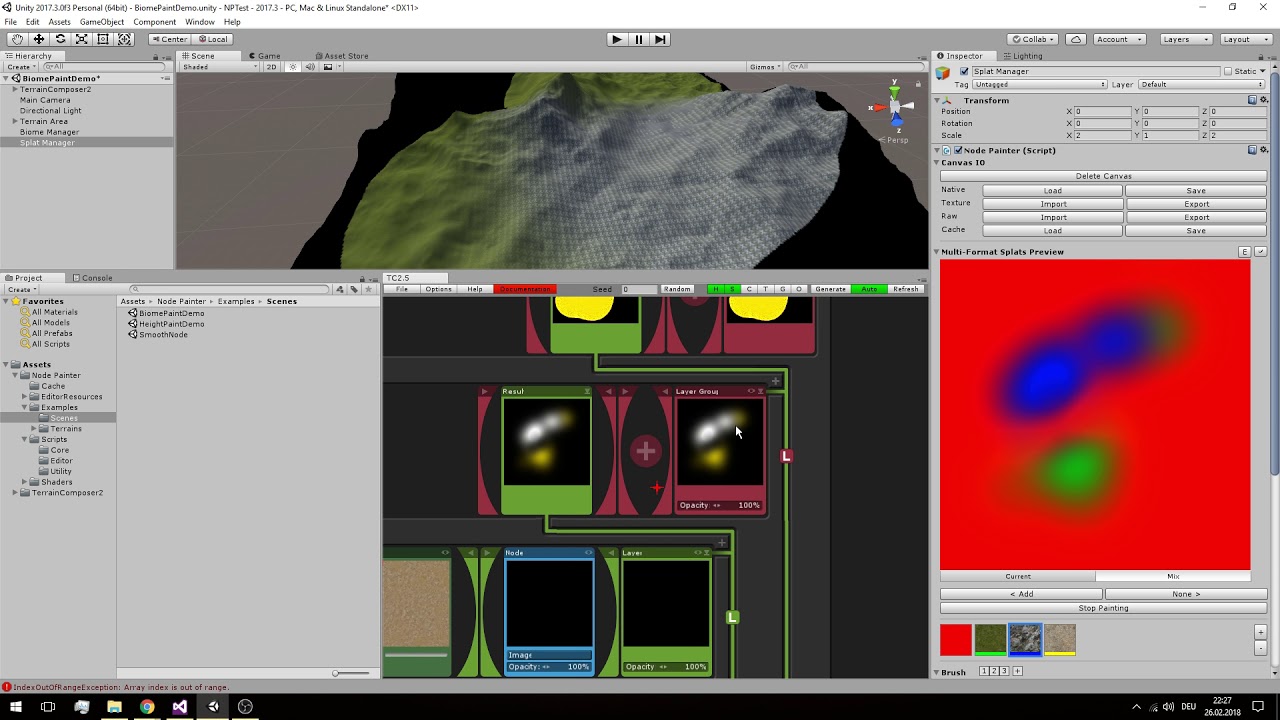Open Node Painter script settings gear
The image size is (1280, 720).
pos(1263,150)
